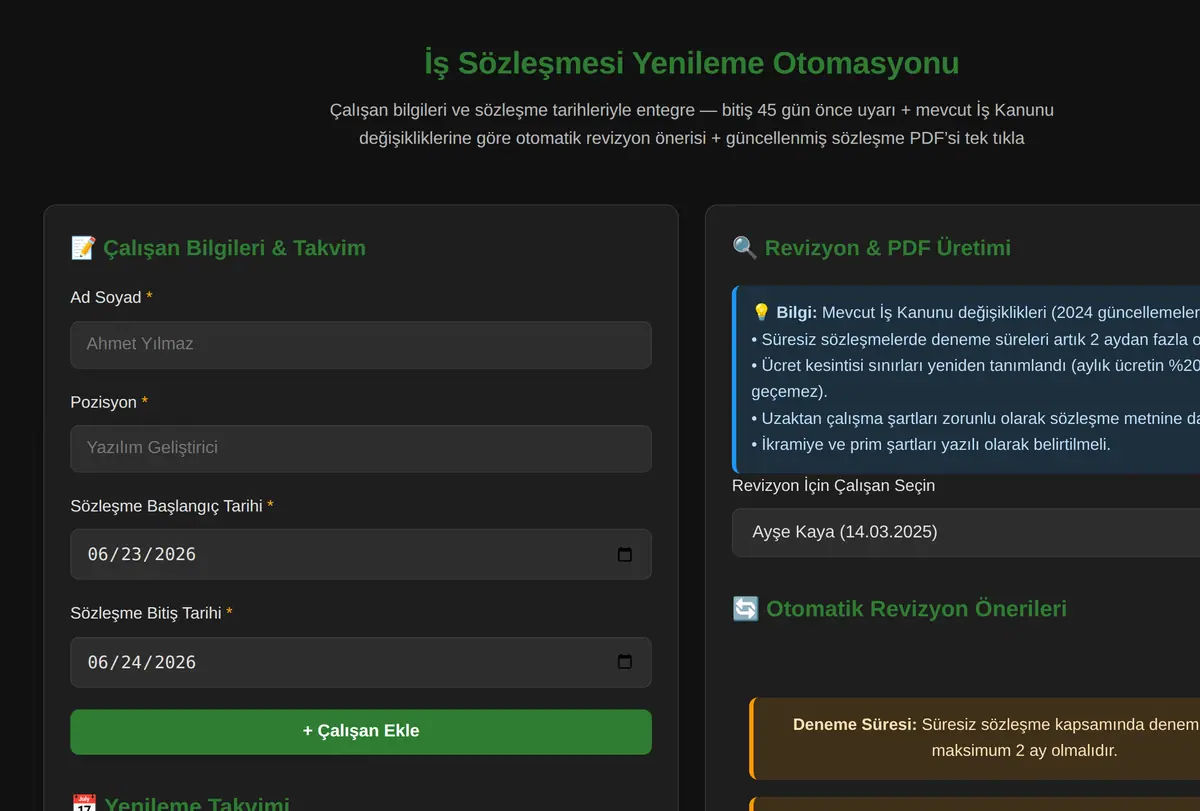Click the Revizyon & PDF Üretimi heading
Screen dimensions: 1200x811
[888, 248]
